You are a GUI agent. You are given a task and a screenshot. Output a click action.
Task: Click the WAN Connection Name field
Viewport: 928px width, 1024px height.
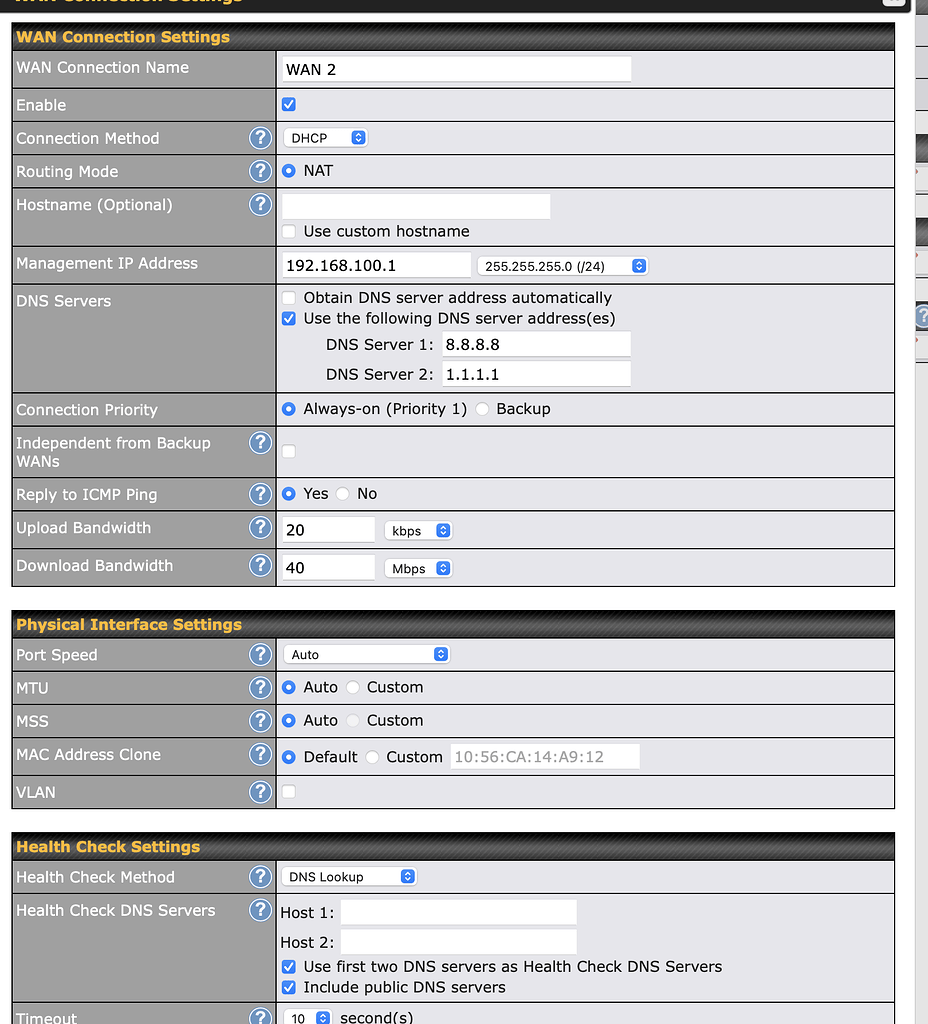(x=456, y=69)
